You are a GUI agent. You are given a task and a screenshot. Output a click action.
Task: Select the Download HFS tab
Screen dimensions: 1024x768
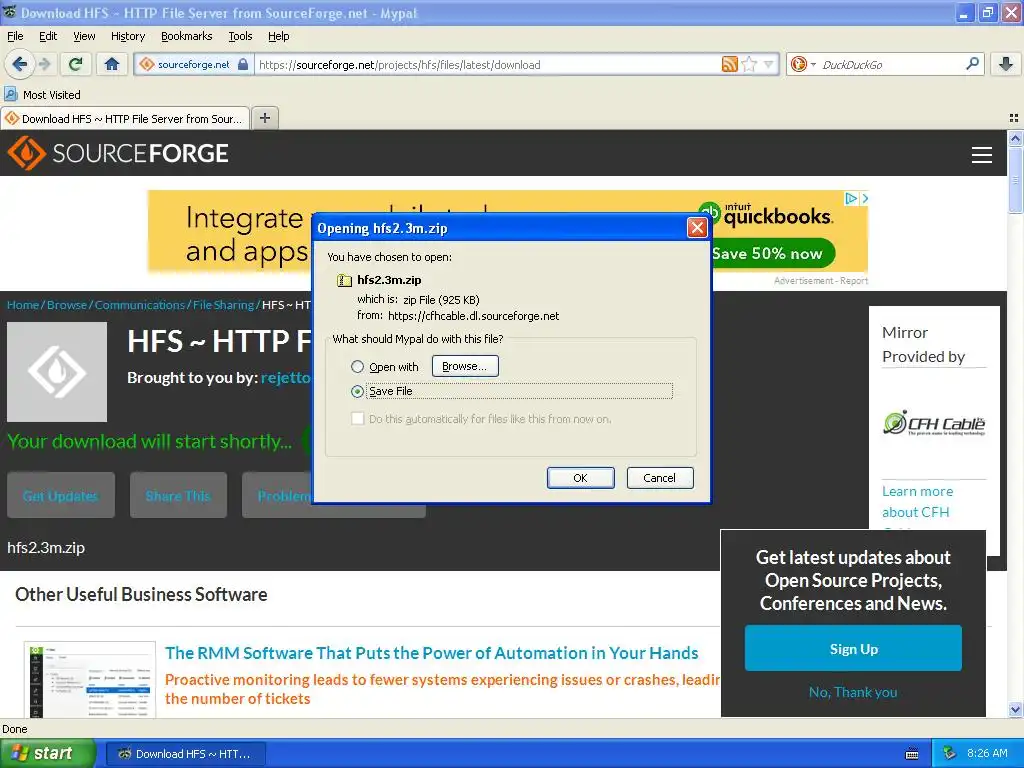pos(125,118)
